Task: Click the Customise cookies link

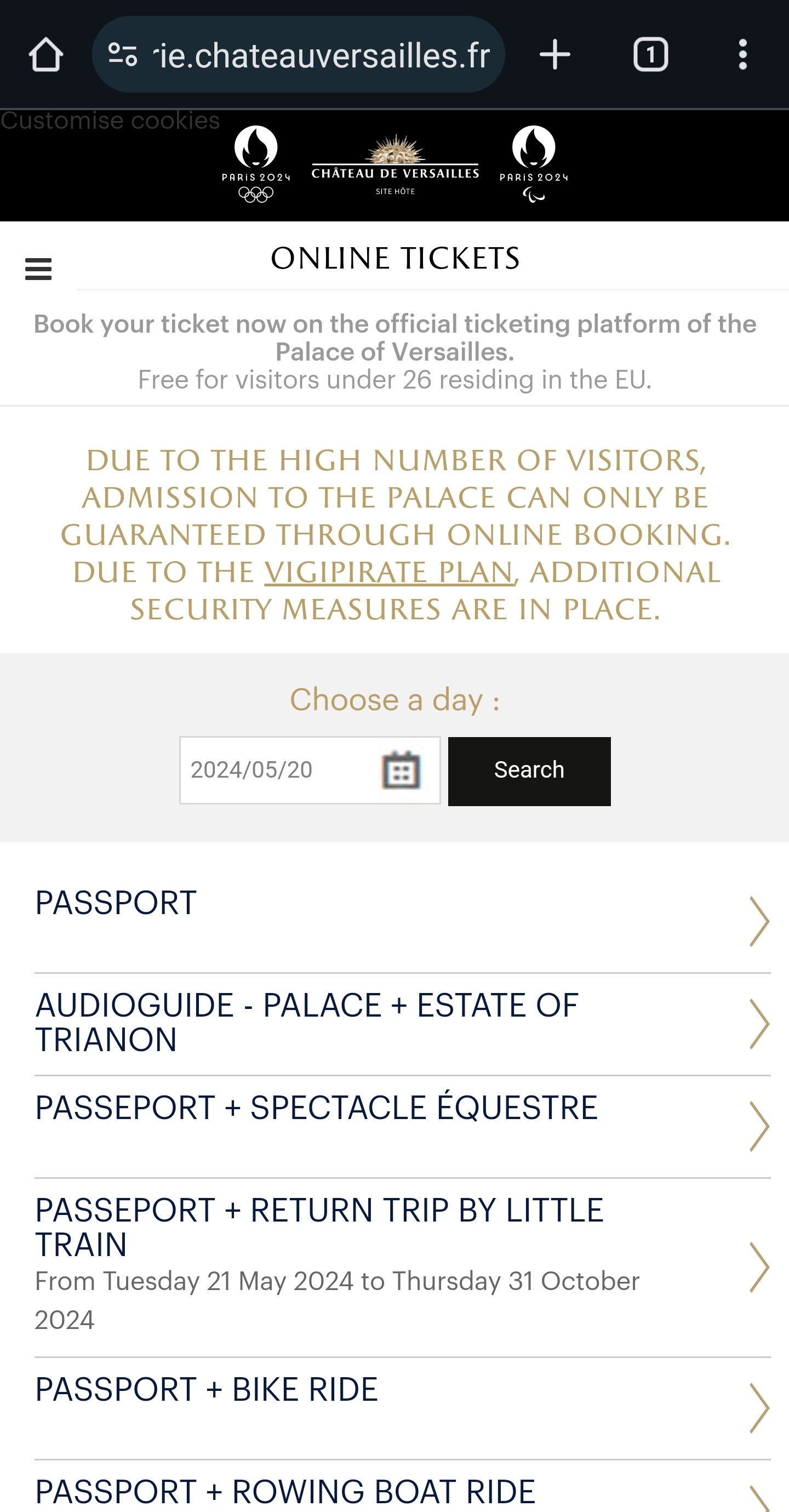Action: click(x=110, y=121)
